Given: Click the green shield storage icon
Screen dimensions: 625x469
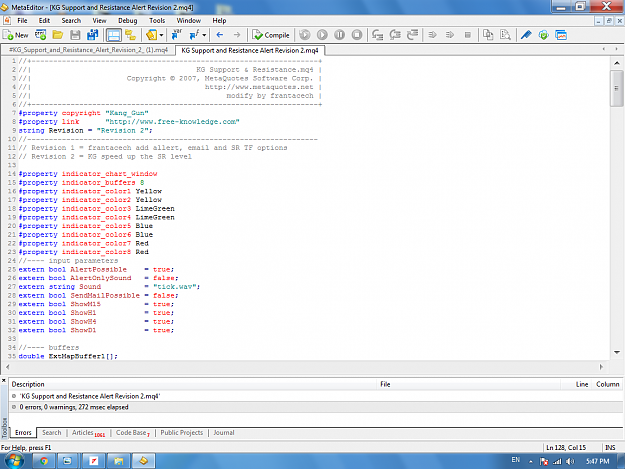Looking at the screenshot, I should (x=543, y=35).
